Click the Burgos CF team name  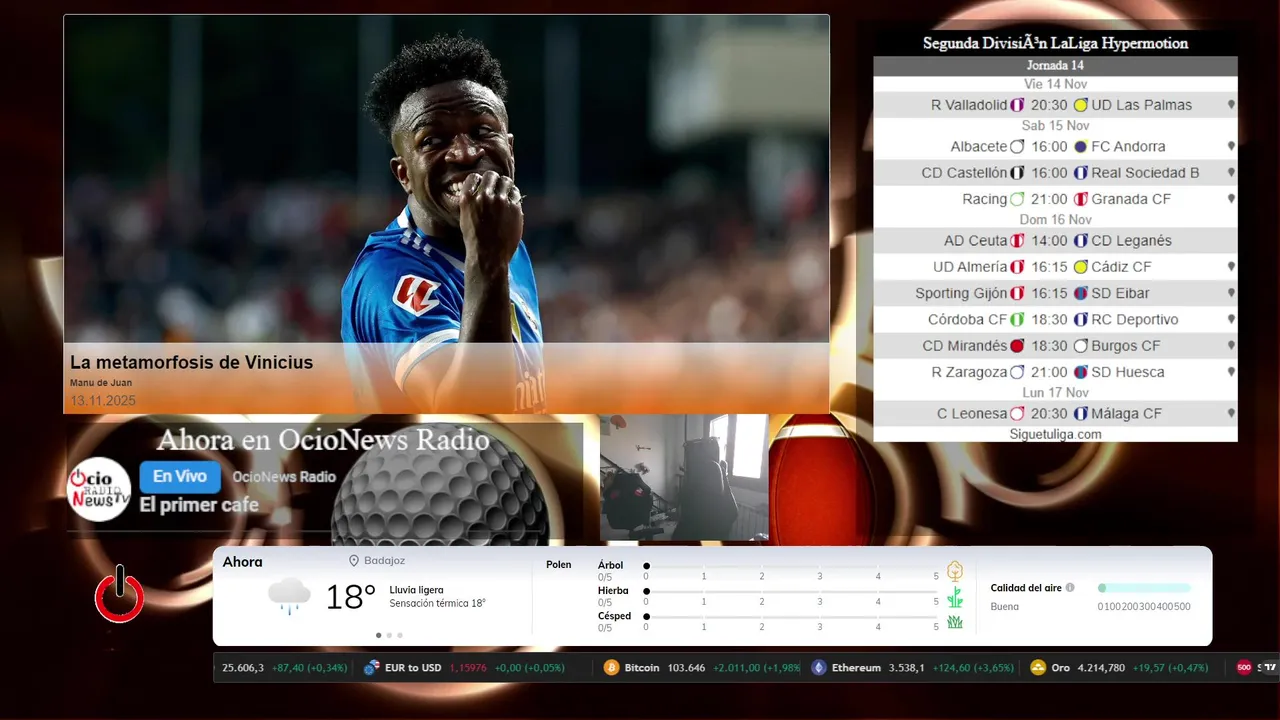[1126, 346]
